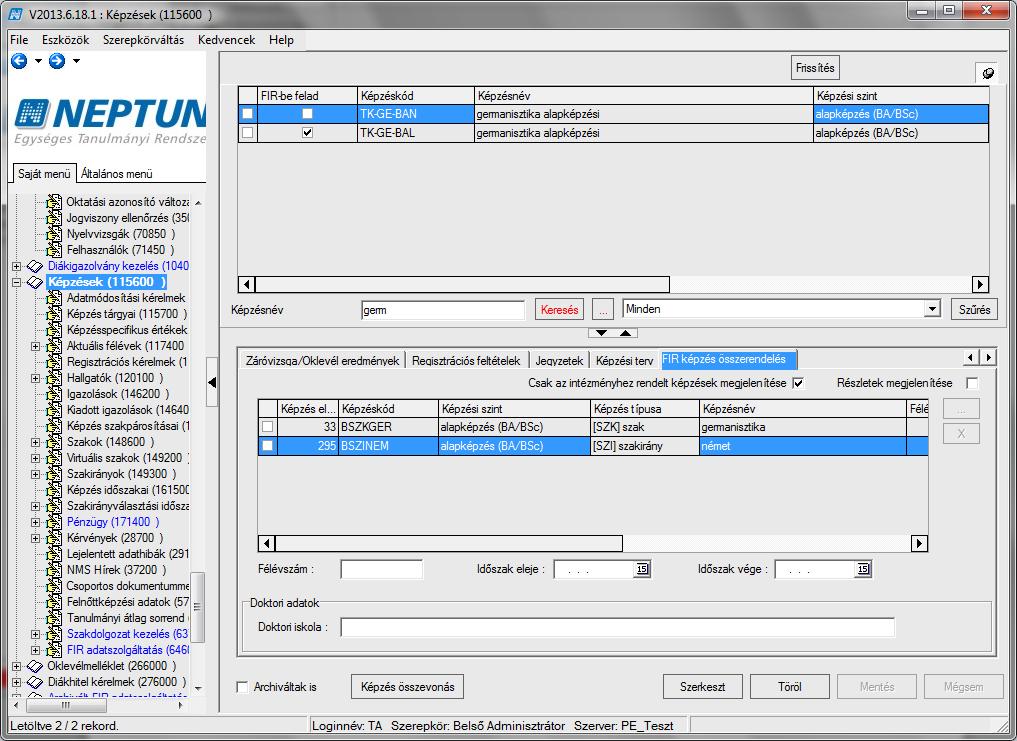Click the Képzések open book icon

point(35,282)
